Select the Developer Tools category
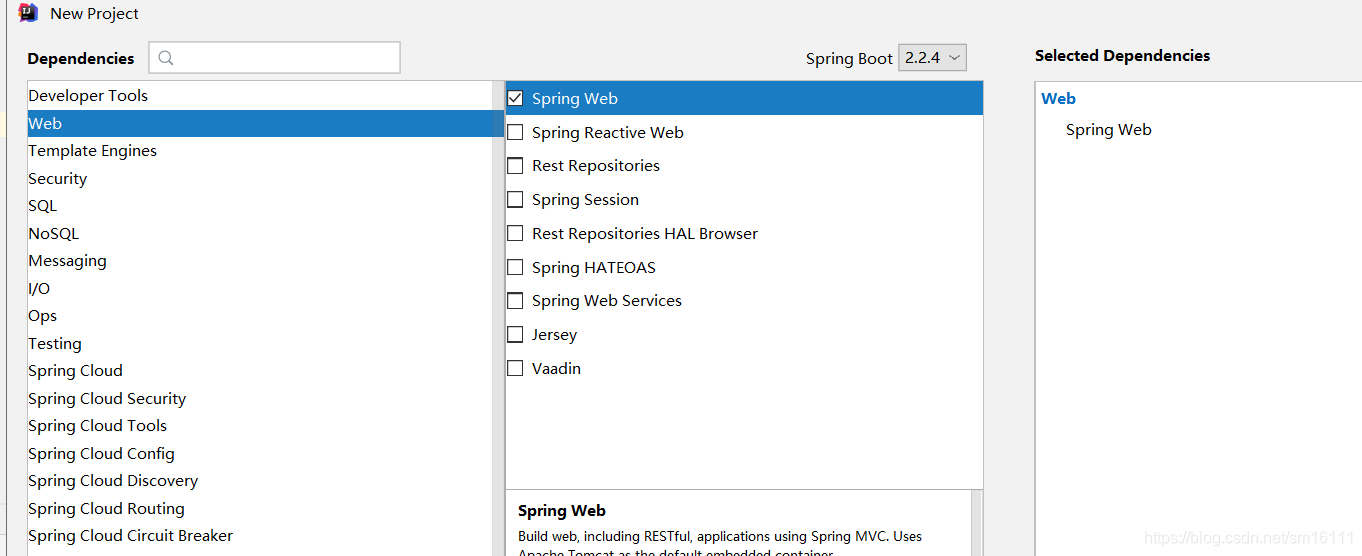The image size is (1362, 556). click(260, 96)
